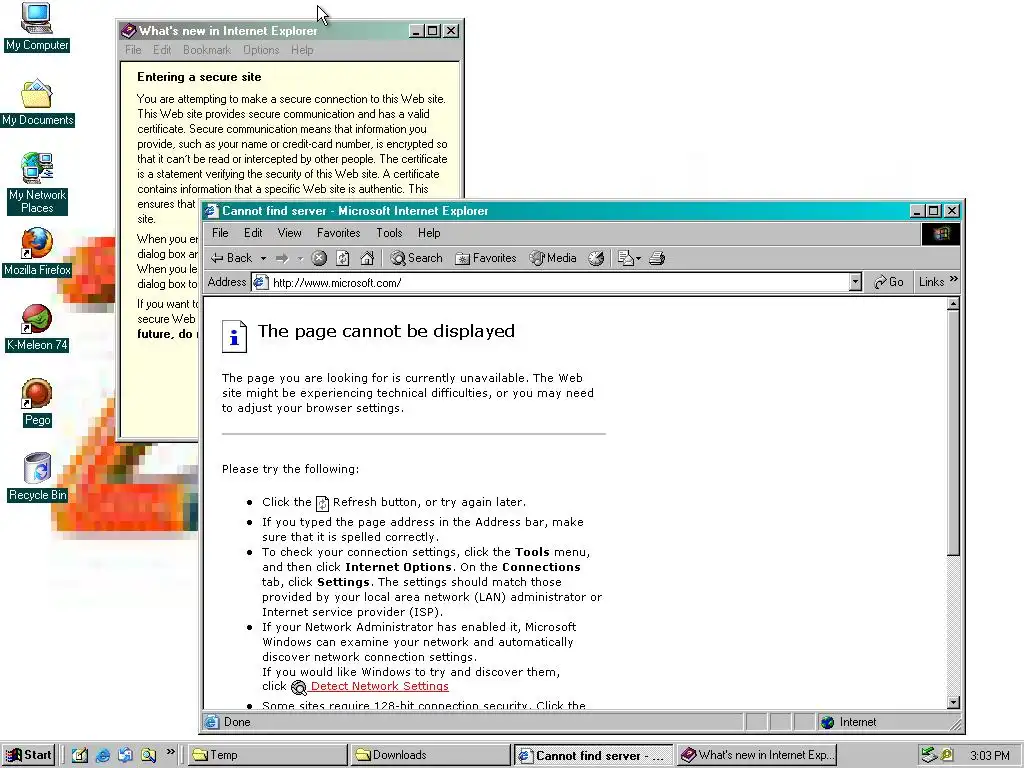1024x768 pixels.
Task: Click the Detect Network Settings link
Action: [379, 686]
